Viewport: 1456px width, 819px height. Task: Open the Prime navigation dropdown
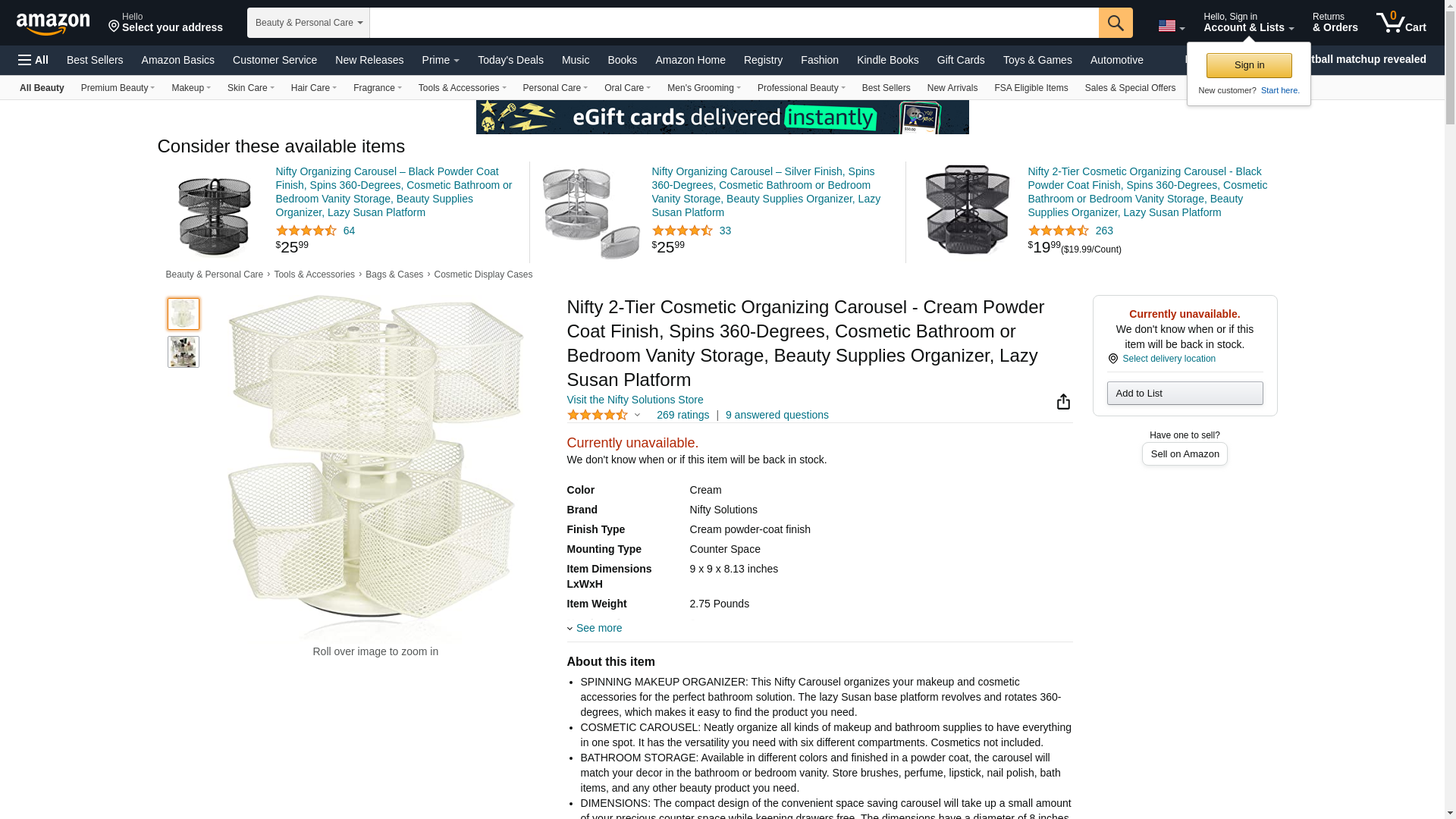pyautogui.click(x=441, y=60)
